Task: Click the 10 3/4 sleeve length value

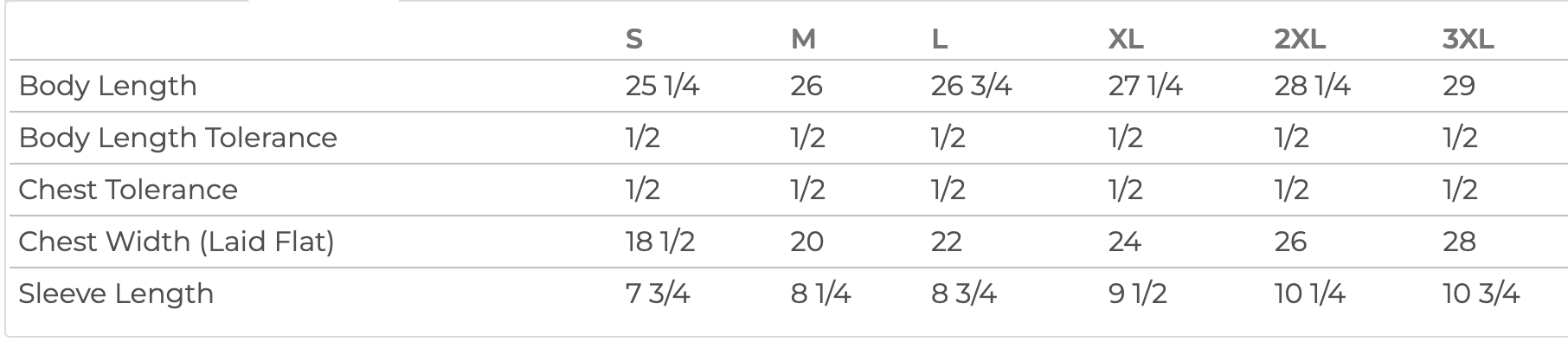Action: pyautogui.click(x=1481, y=294)
